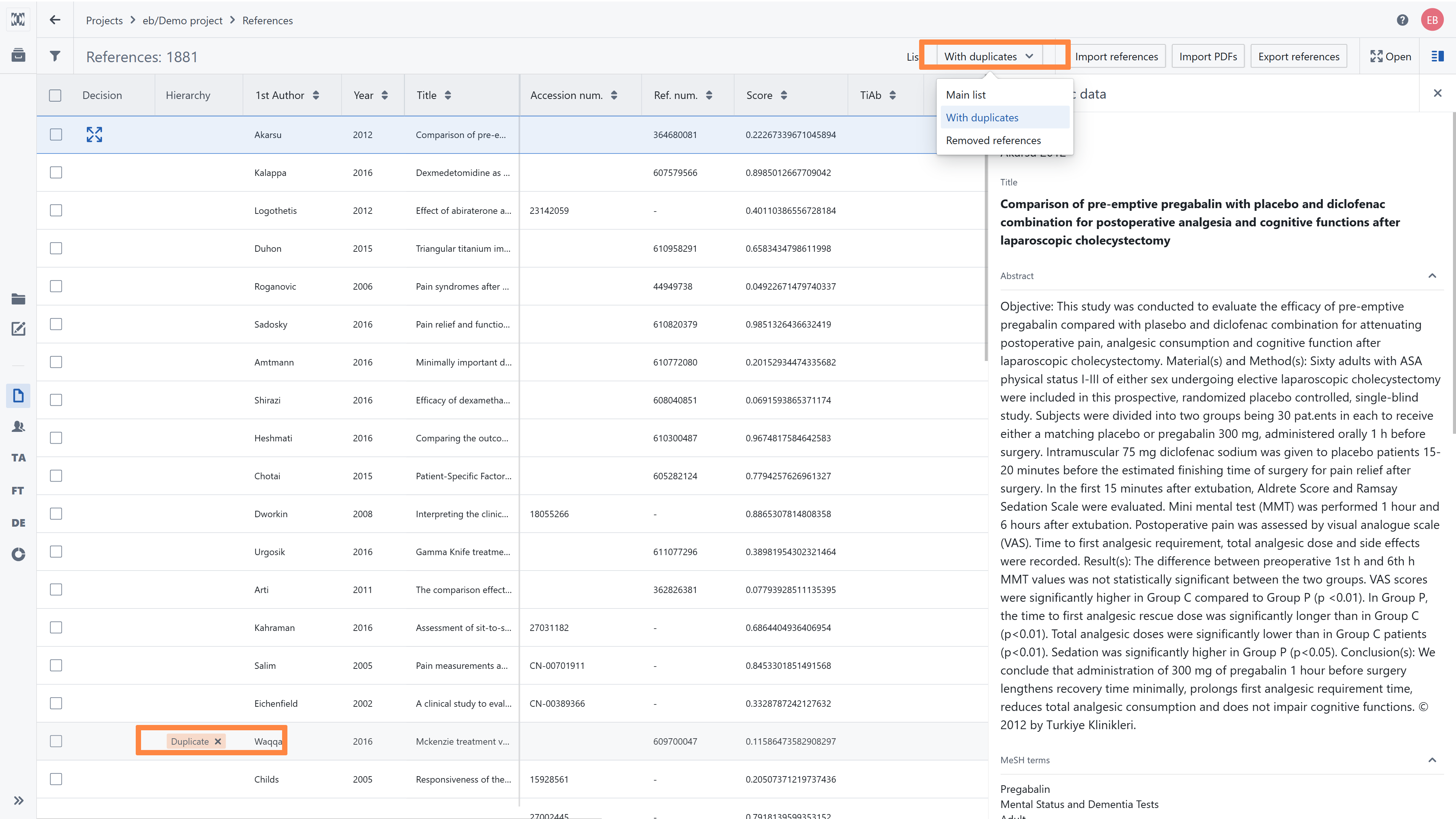Screen dimensions: 1456x819
Task: Click the details panel vertical scrollbar
Action: [1453, 273]
